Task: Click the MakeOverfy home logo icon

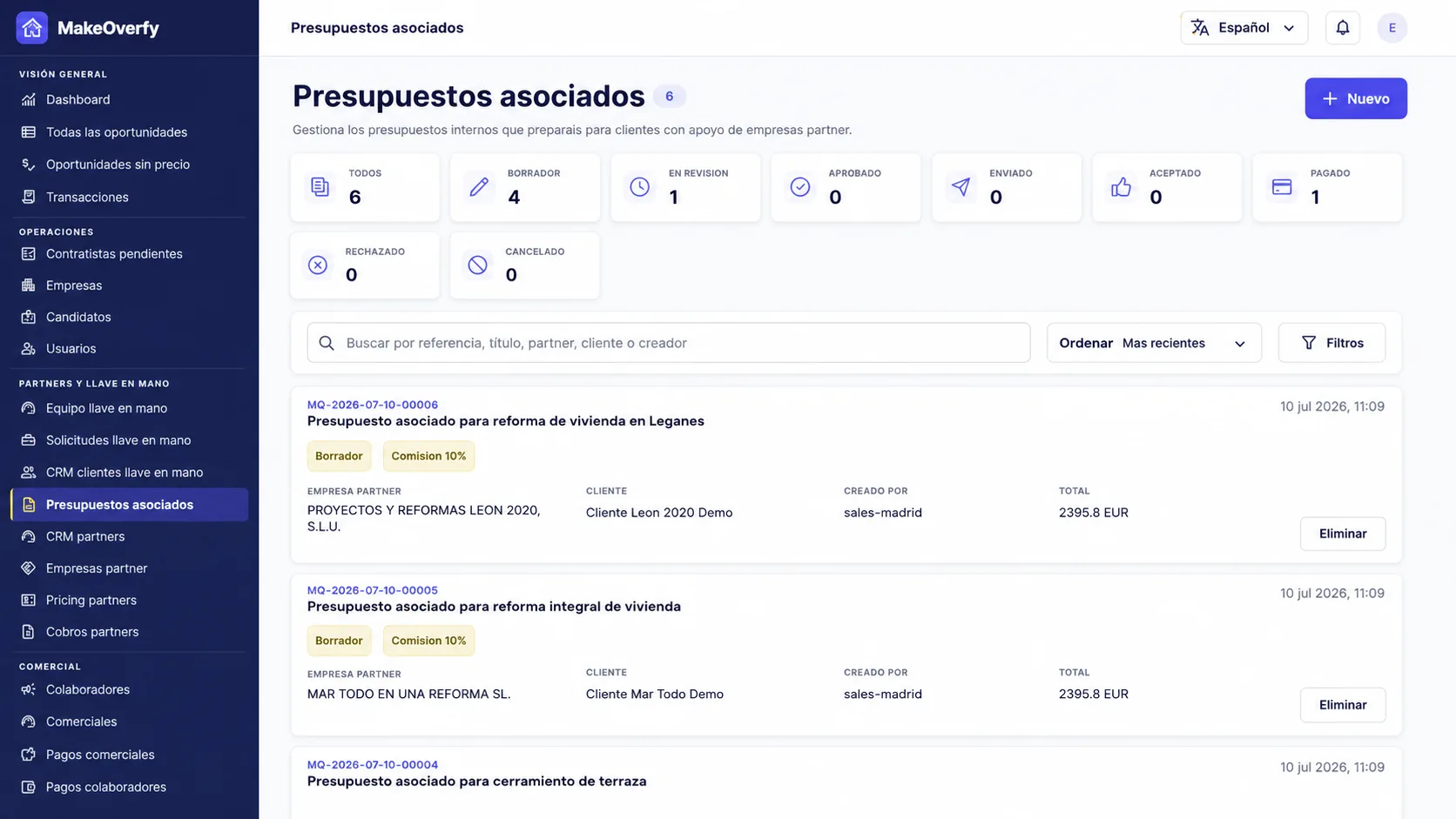Action: click(32, 28)
